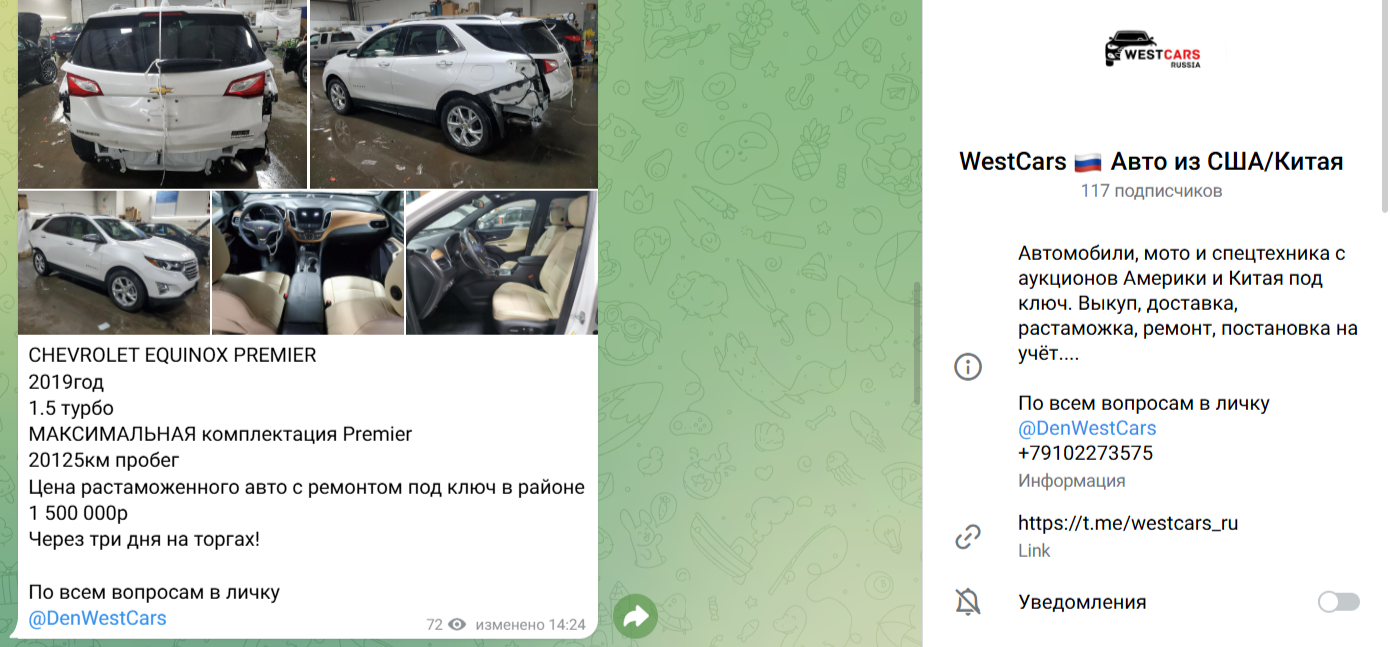Click the https://t.me/westcars_ru channel link
This screenshot has width=1390, height=647.
[1128, 522]
